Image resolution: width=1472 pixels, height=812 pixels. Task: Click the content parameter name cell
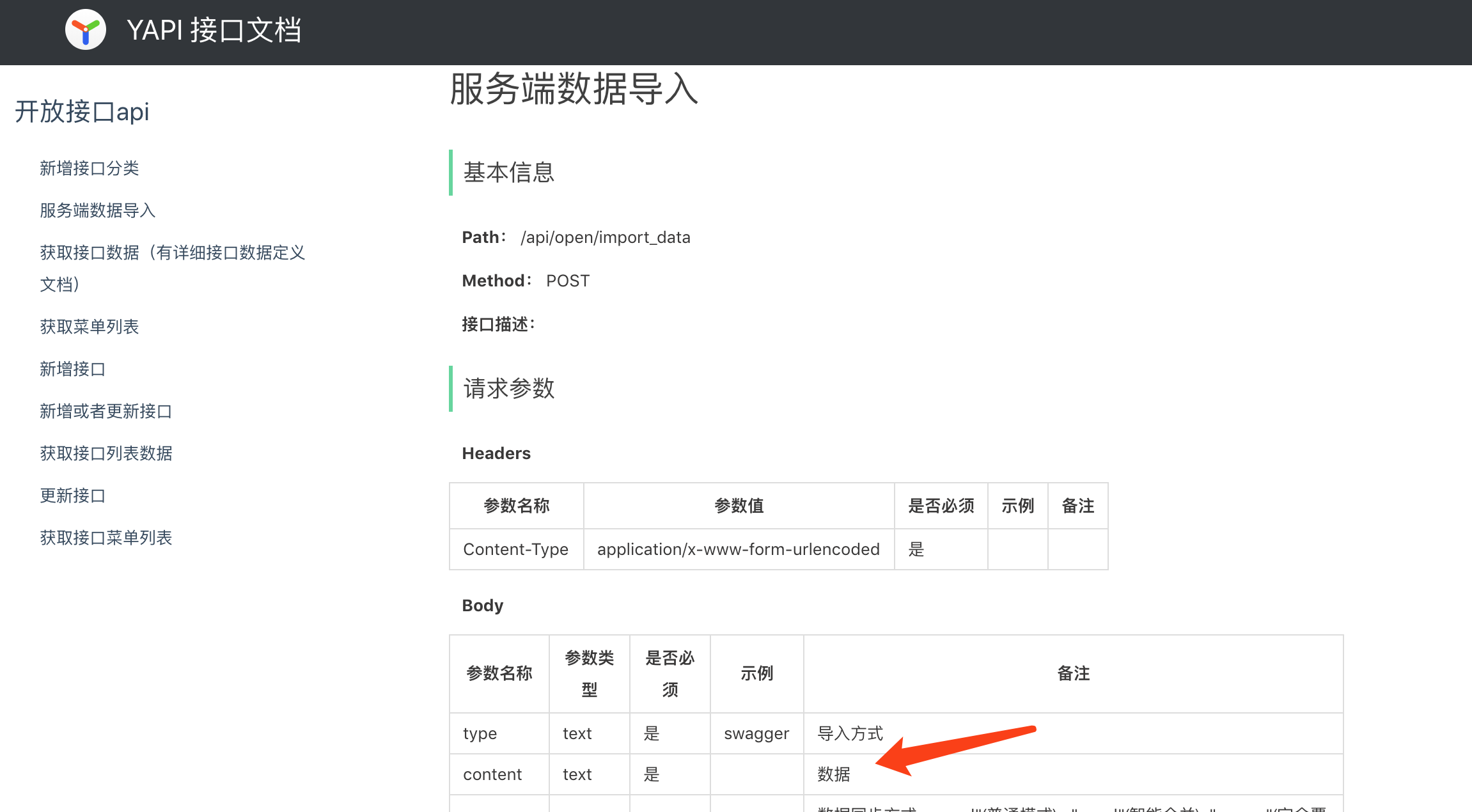499,774
